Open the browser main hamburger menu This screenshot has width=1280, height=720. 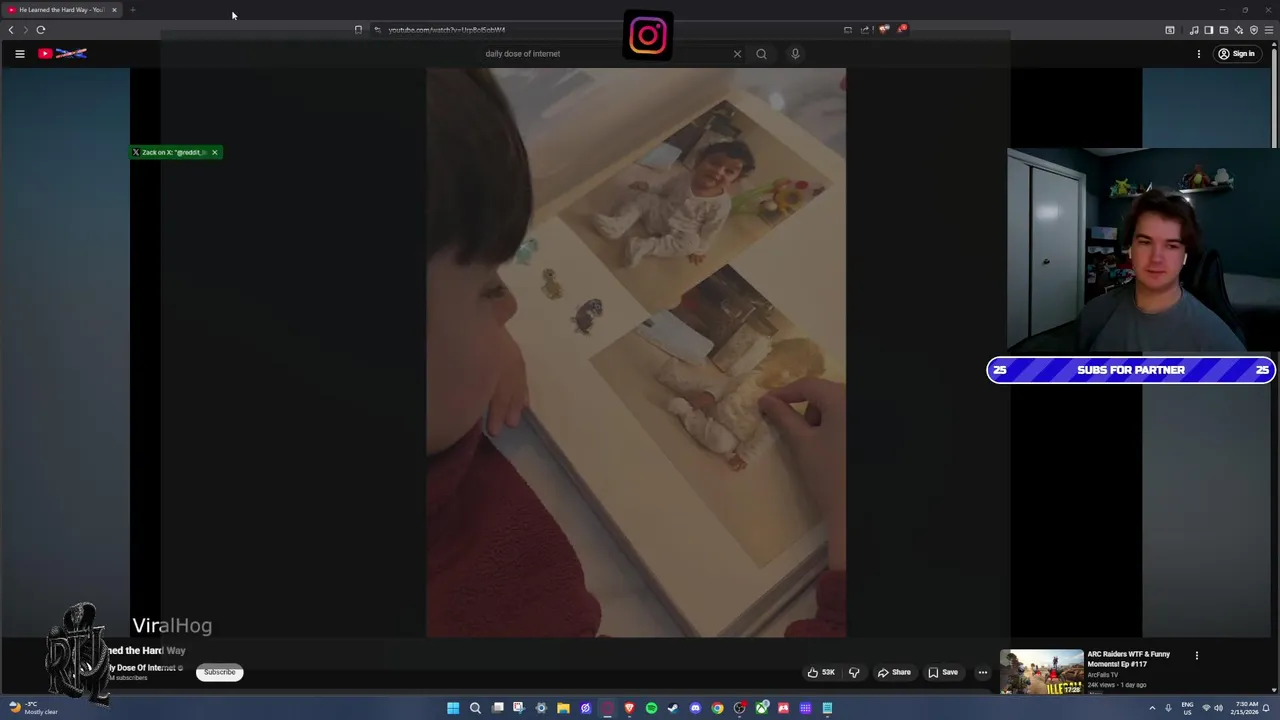[1269, 30]
